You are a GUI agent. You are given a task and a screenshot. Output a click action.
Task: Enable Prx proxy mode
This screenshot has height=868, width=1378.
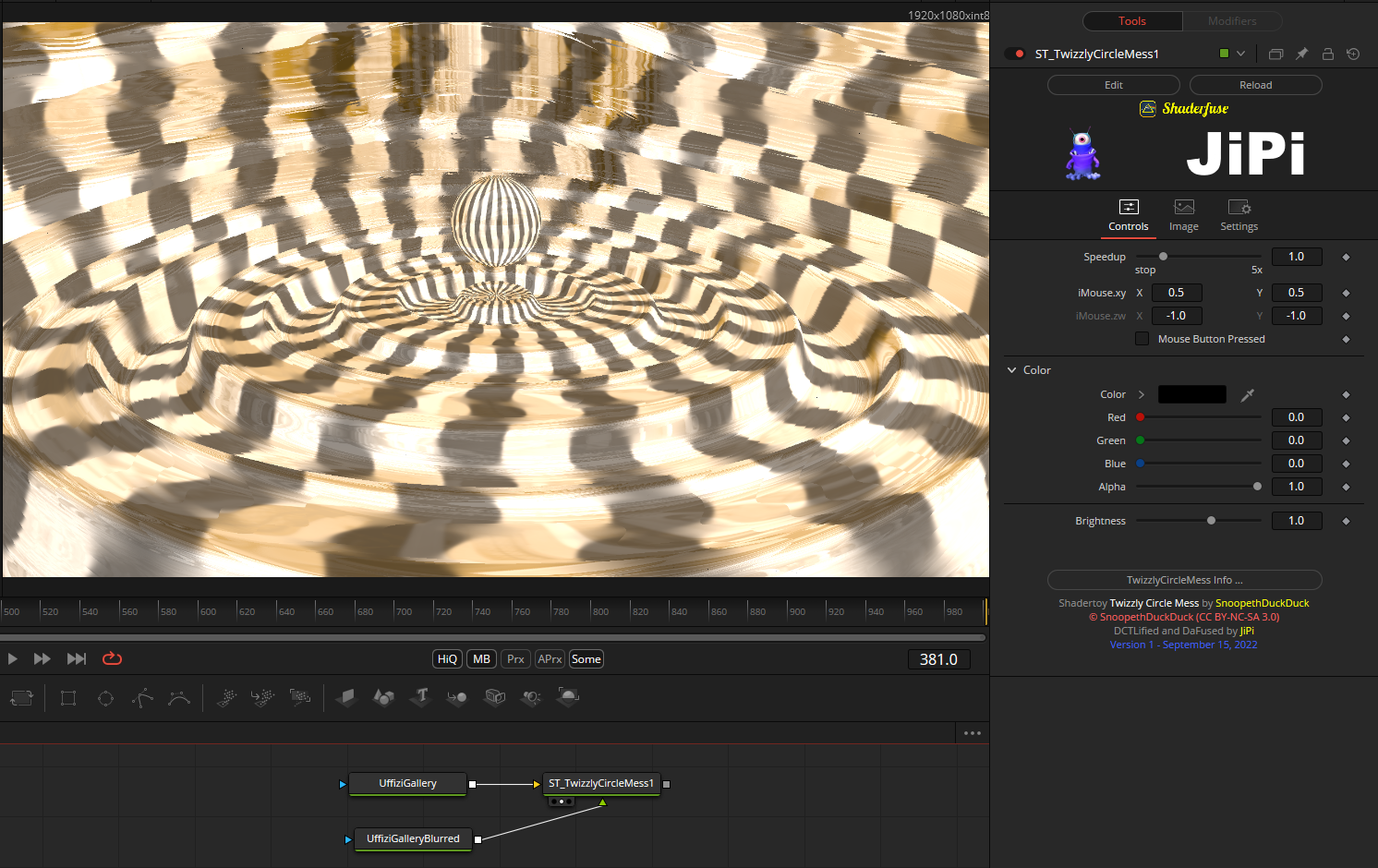pos(515,659)
